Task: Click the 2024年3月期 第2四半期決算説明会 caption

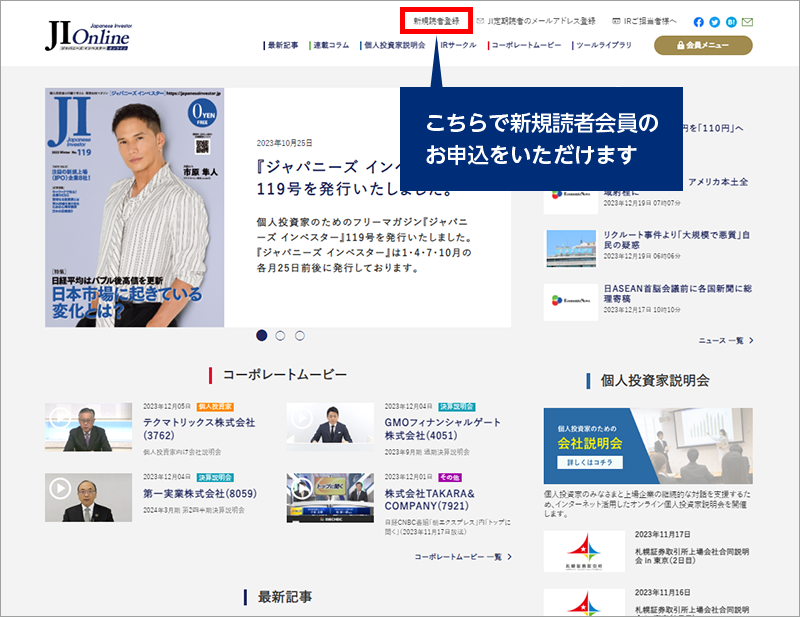Action: point(194,510)
